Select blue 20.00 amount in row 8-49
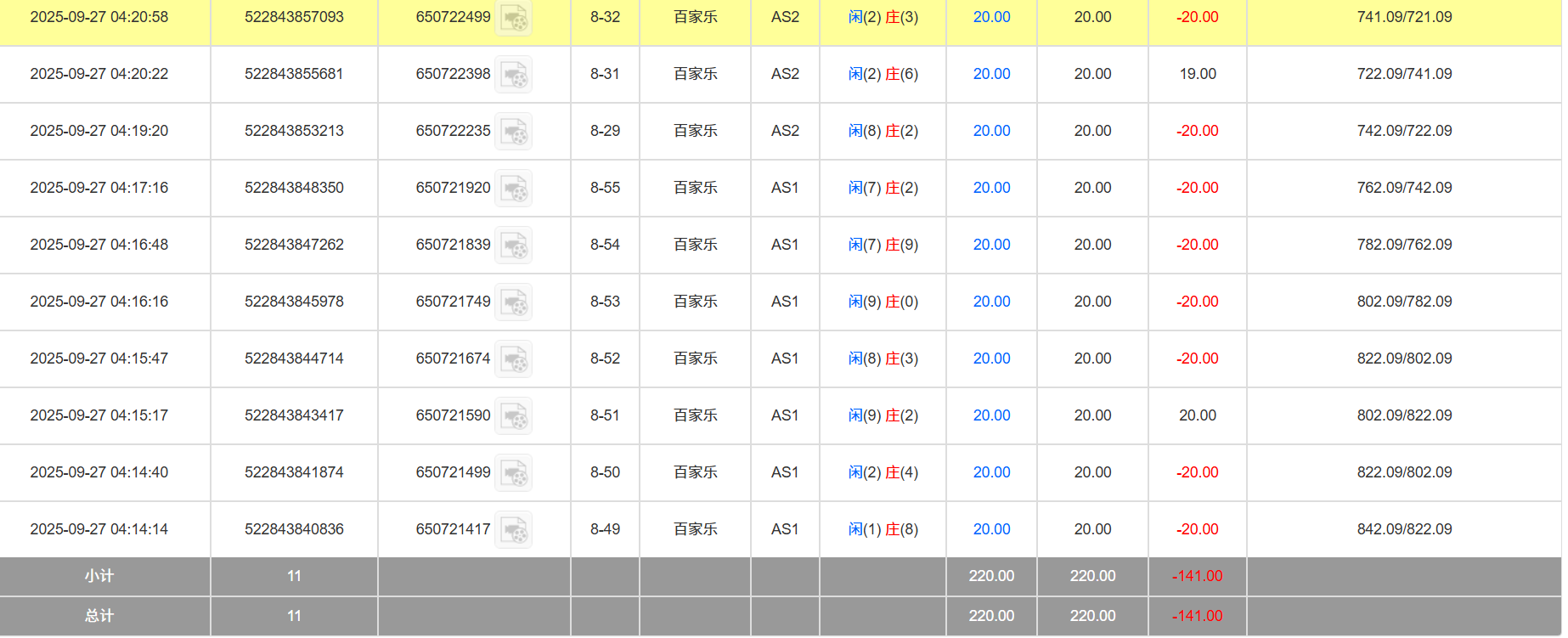 [x=991, y=529]
